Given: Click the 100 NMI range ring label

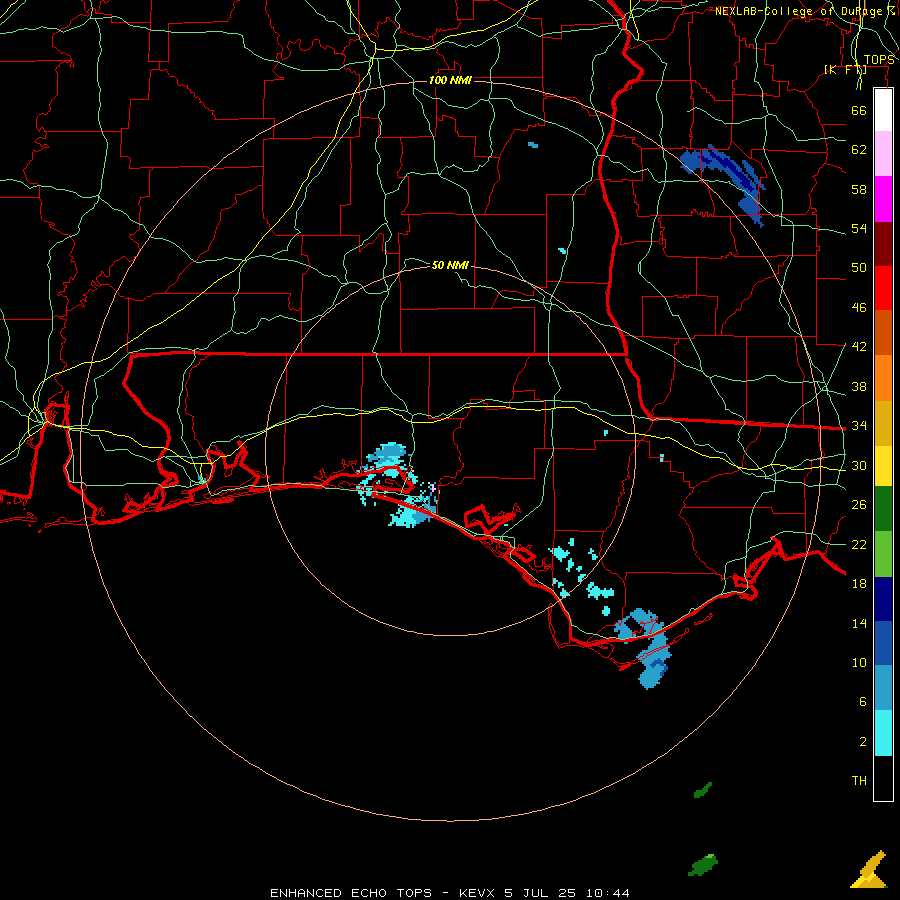Looking at the screenshot, I should tap(450, 80).
